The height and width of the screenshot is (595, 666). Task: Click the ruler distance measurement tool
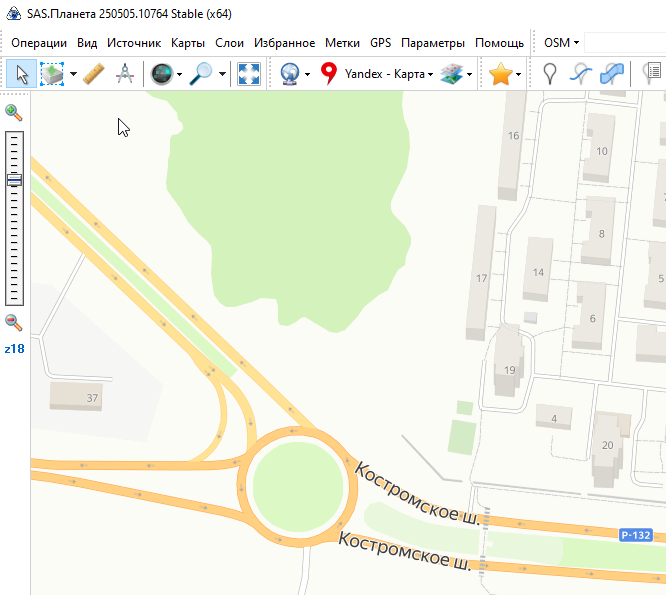point(93,74)
